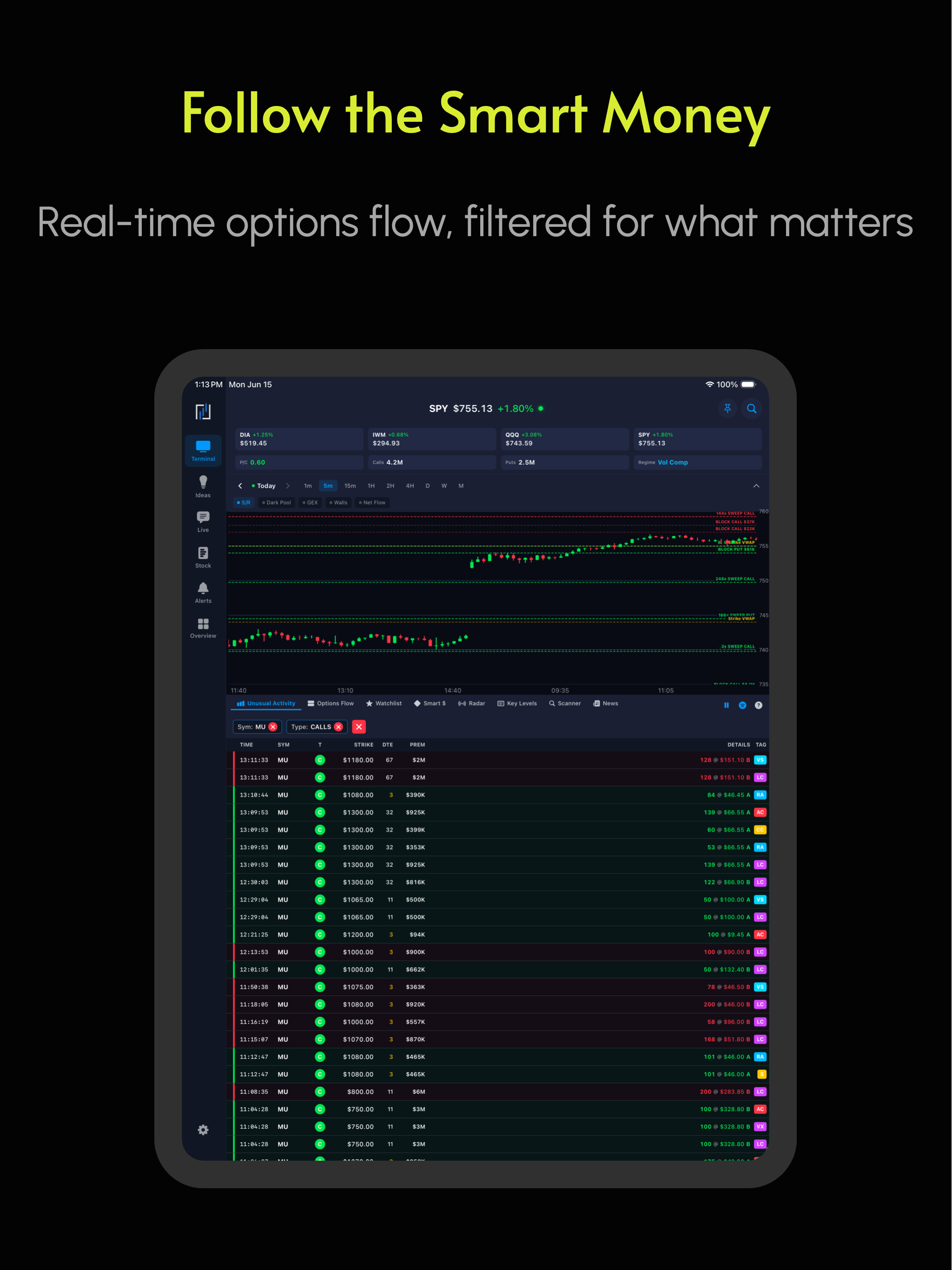This screenshot has height=1270, width=952.
Task: Sort by the PREM column header
Action: tap(417, 745)
